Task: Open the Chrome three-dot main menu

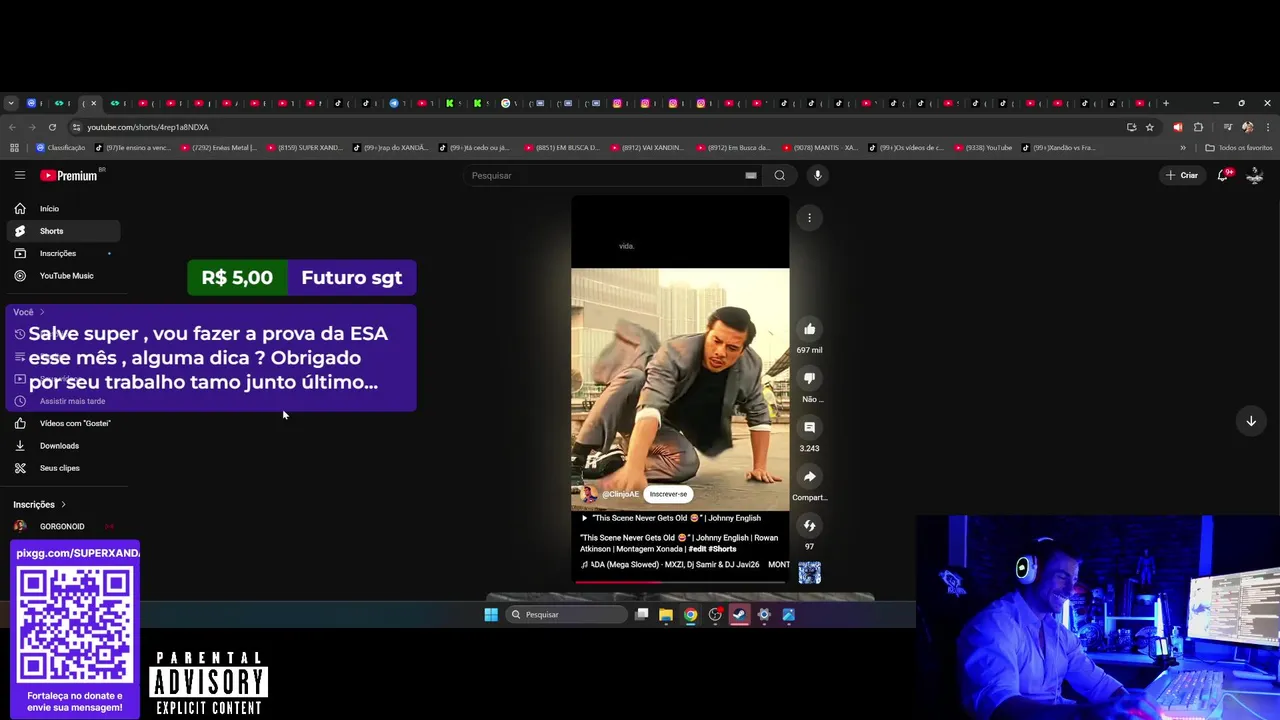Action: (1268, 127)
